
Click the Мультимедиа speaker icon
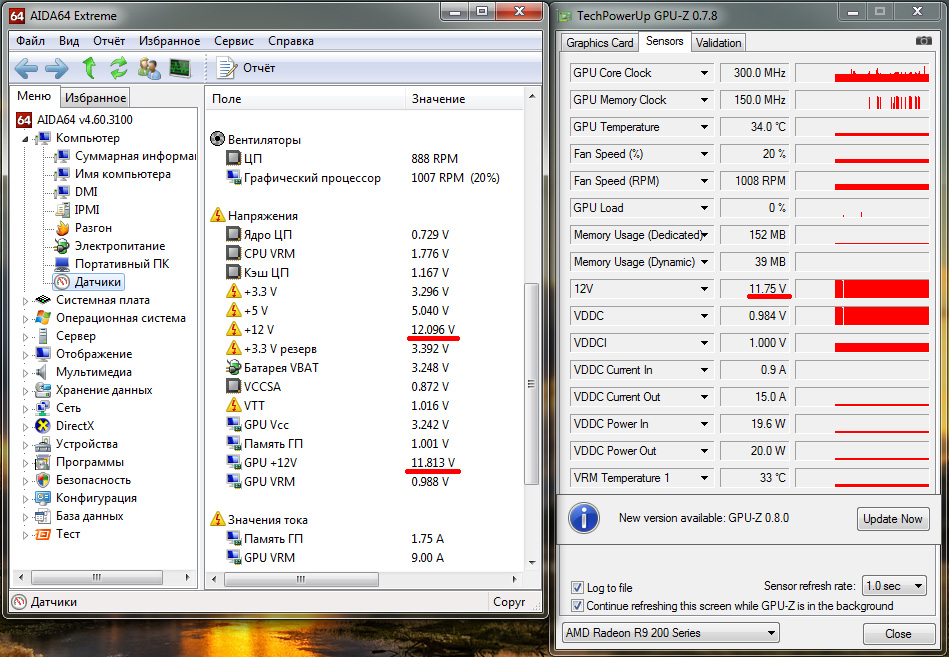coord(42,372)
